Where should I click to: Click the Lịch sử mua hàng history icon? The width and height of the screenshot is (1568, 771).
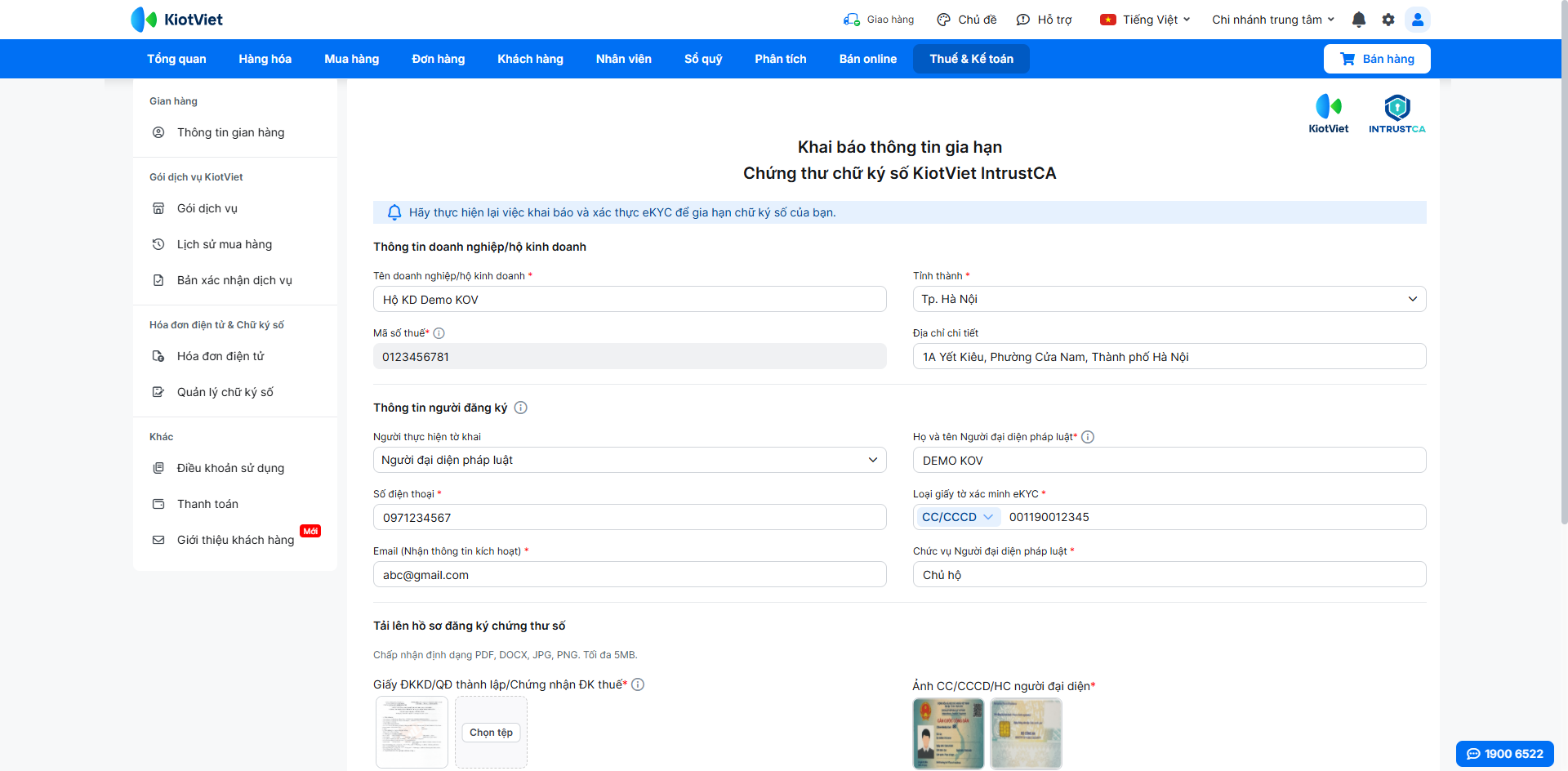coord(158,244)
